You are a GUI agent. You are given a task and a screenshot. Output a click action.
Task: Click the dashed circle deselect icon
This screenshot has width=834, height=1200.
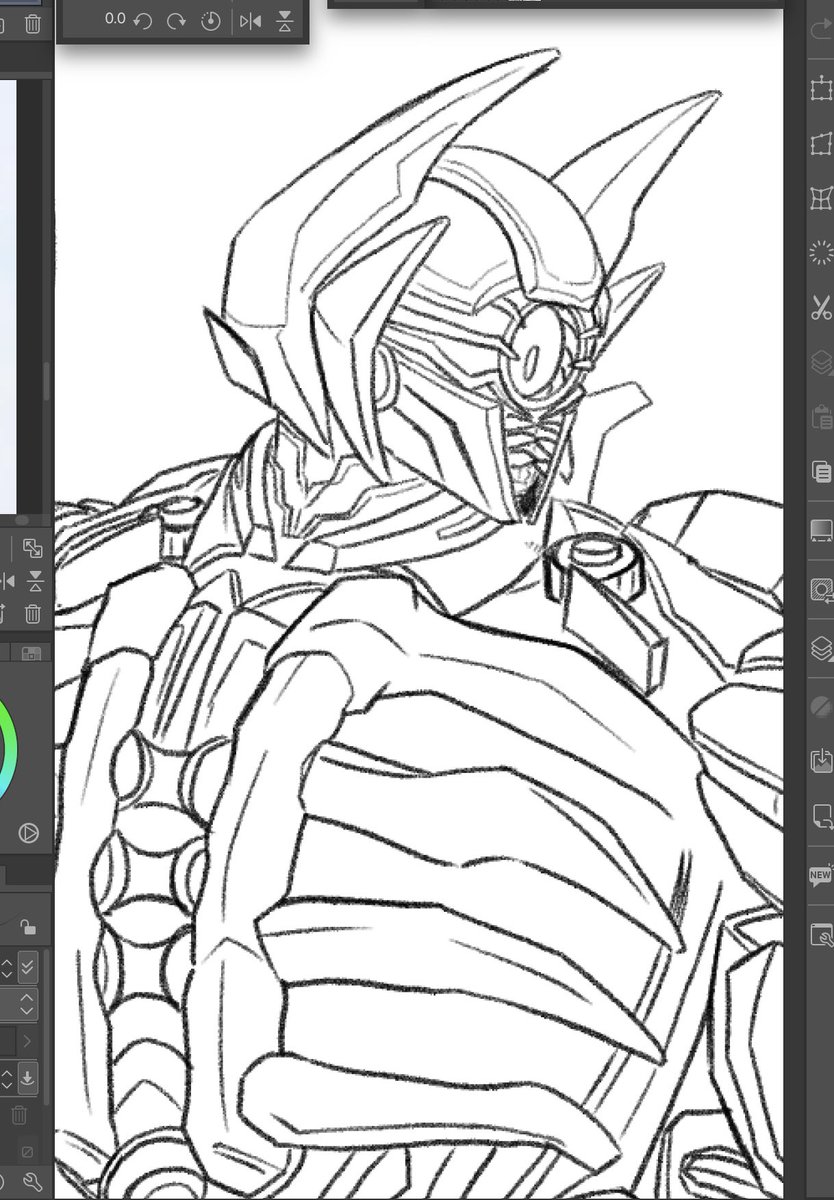pyautogui.click(x=821, y=252)
